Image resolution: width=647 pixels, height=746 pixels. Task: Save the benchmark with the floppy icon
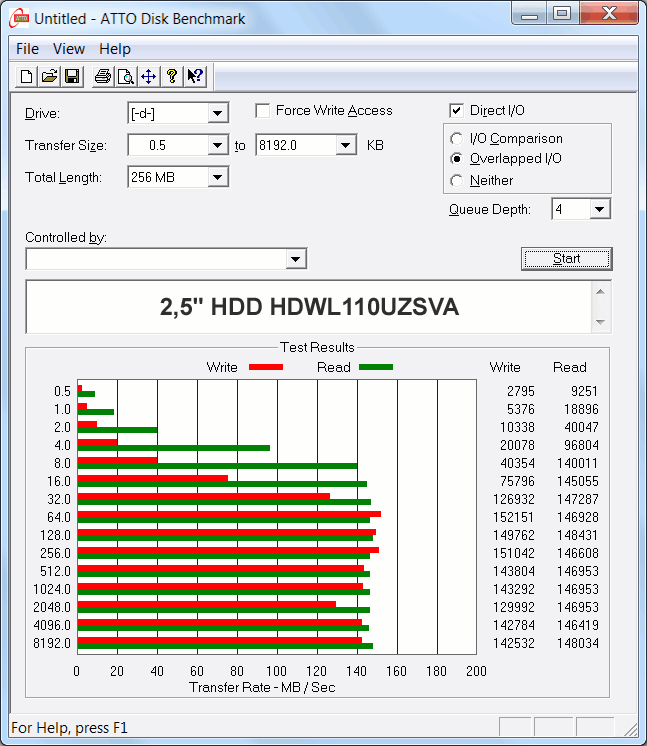[72, 76]
